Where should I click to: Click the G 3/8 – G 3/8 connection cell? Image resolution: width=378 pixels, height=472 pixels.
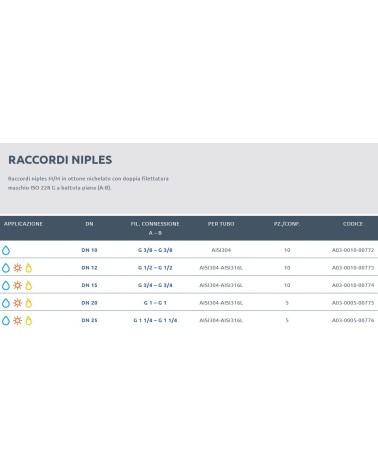tap(155, 250)
